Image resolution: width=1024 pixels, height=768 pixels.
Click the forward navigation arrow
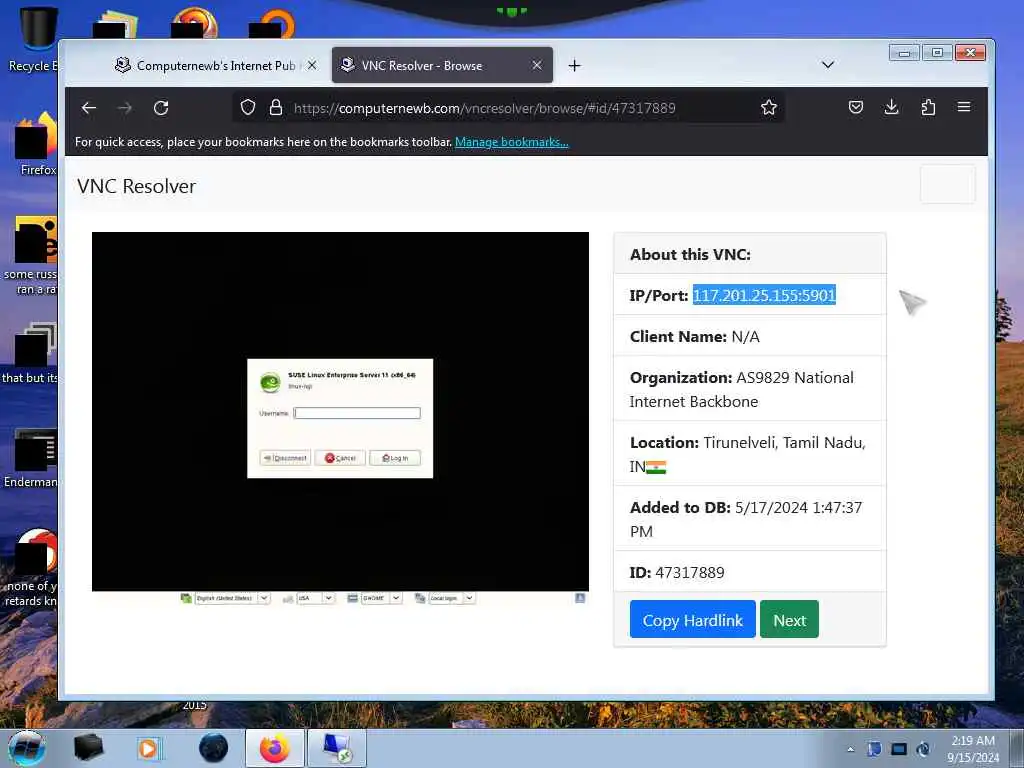[x=125, y=108]
